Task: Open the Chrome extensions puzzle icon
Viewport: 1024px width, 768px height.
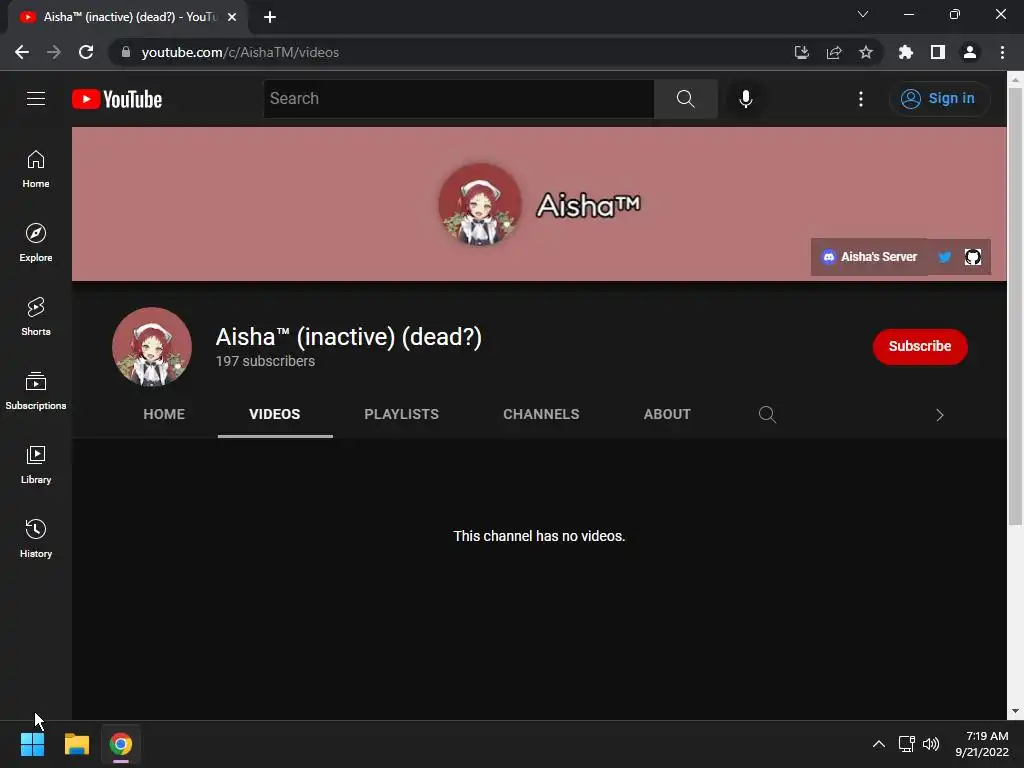Action: (x=905, y=52)
